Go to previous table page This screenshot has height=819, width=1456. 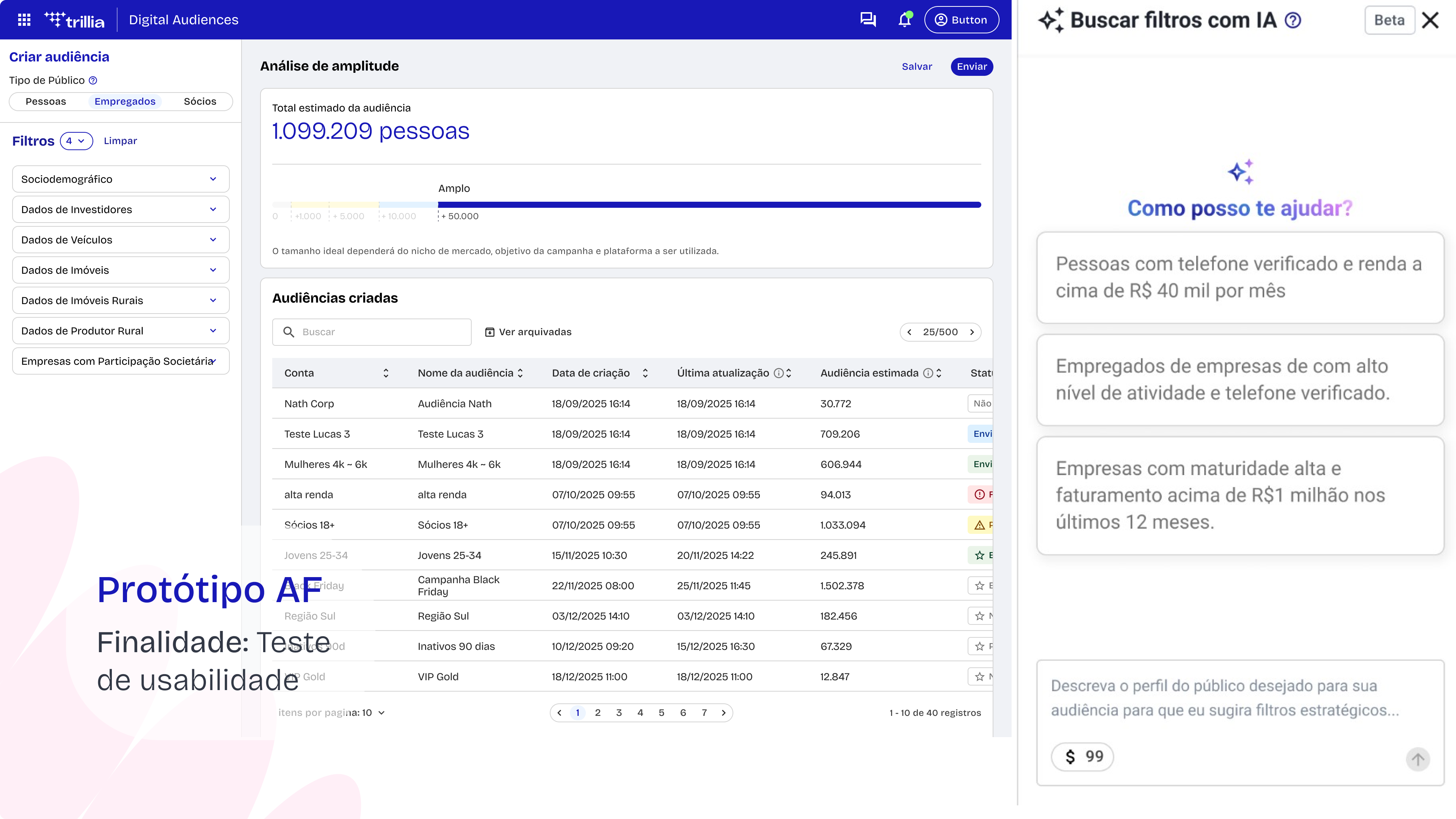tap(560, 713)
